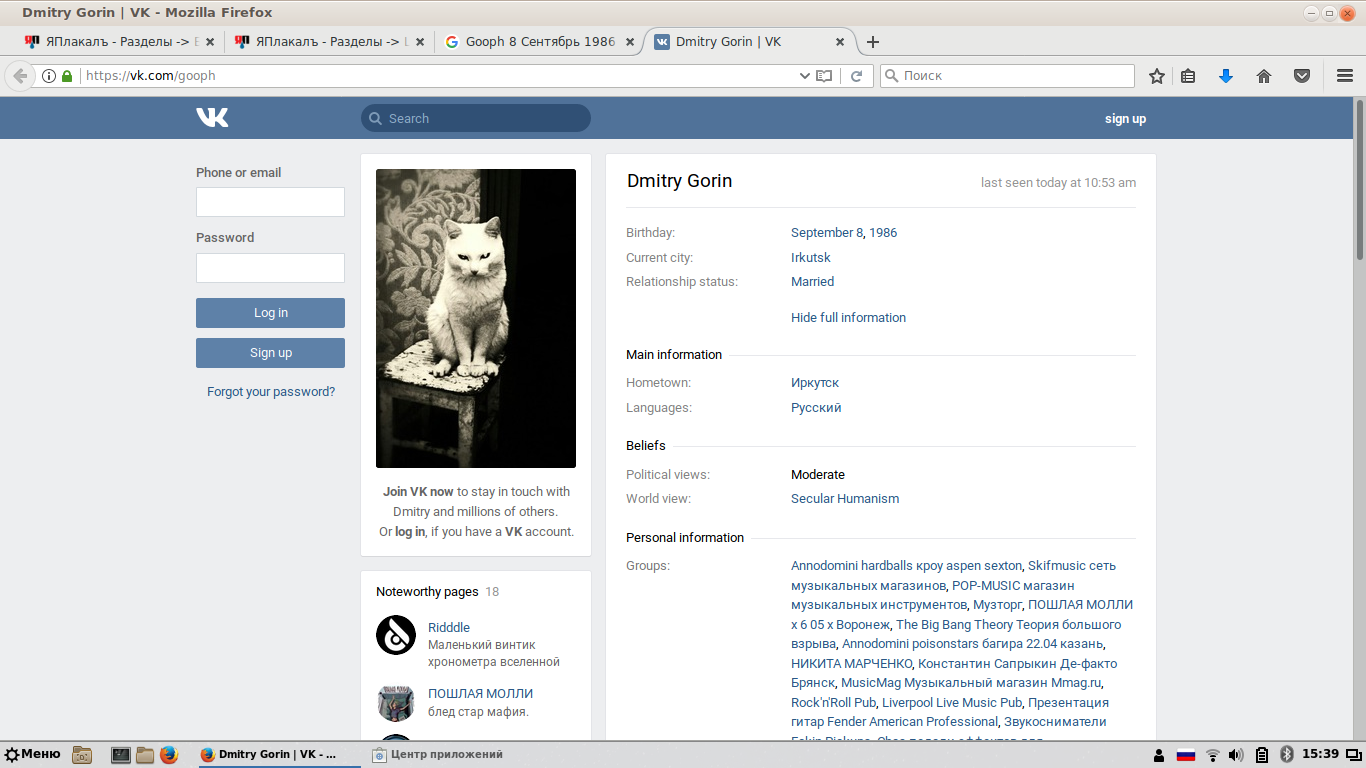Click the Ridddle page avatar icon
The height and width of the screenshot is (768, 1366).
(396, 635)
